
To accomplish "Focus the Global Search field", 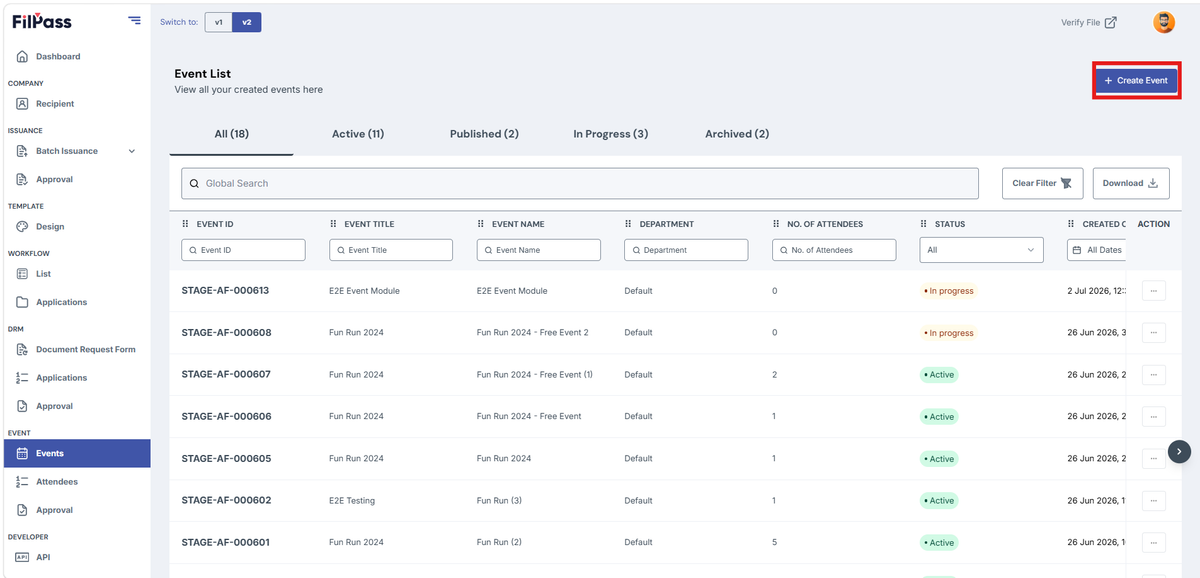I will (580, 183).
